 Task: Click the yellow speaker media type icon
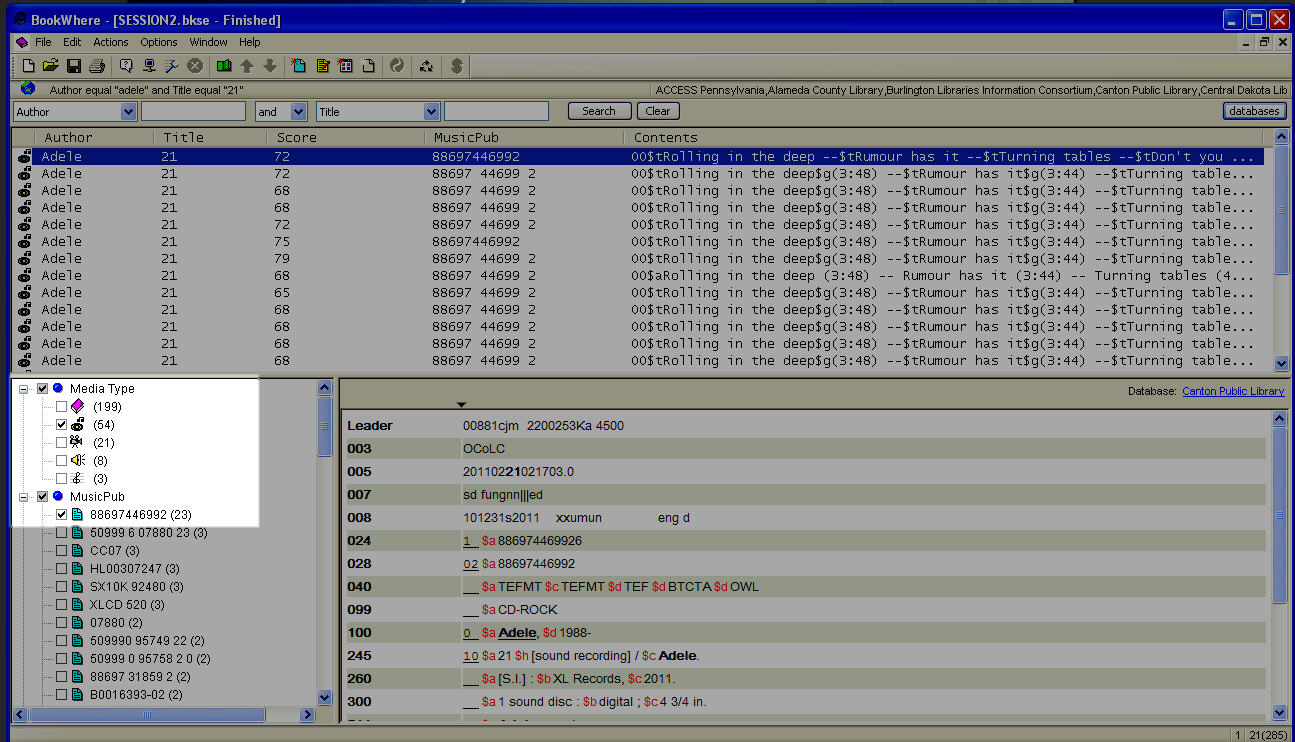pyautogui.click(x=78, y=460)
